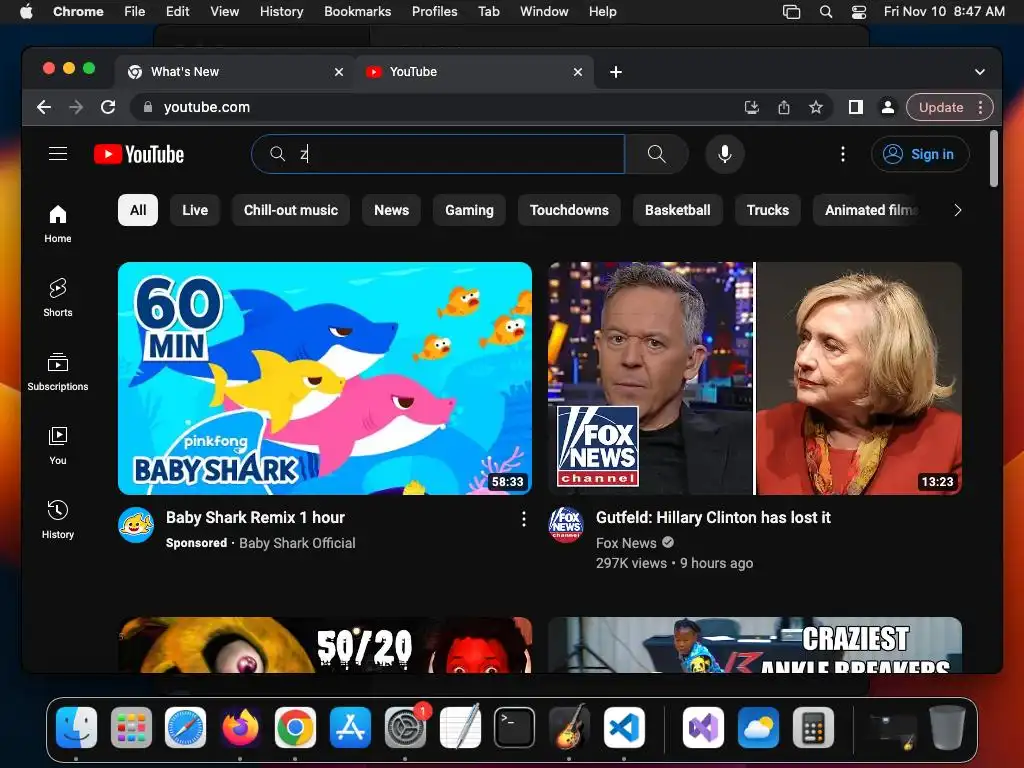Open the You section in sidebar
Viewport: 1024px width, 768px height.
point(57,445)
